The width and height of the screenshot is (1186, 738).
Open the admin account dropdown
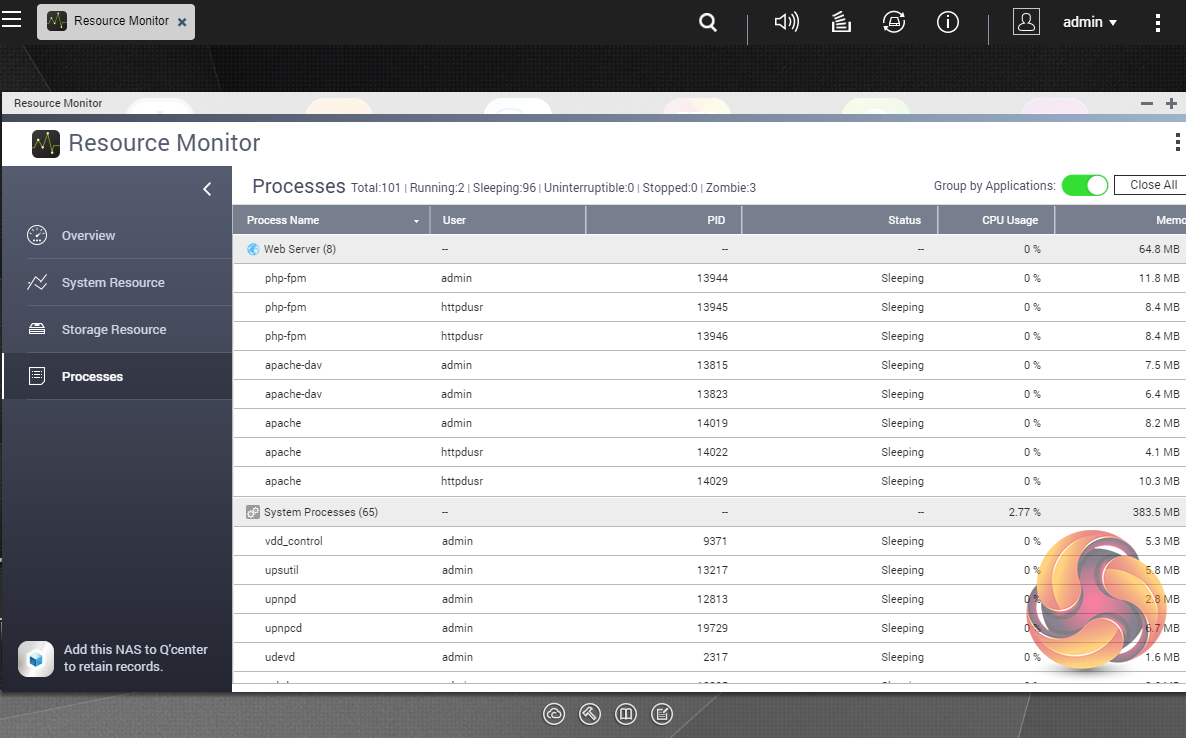(1090, 22)
